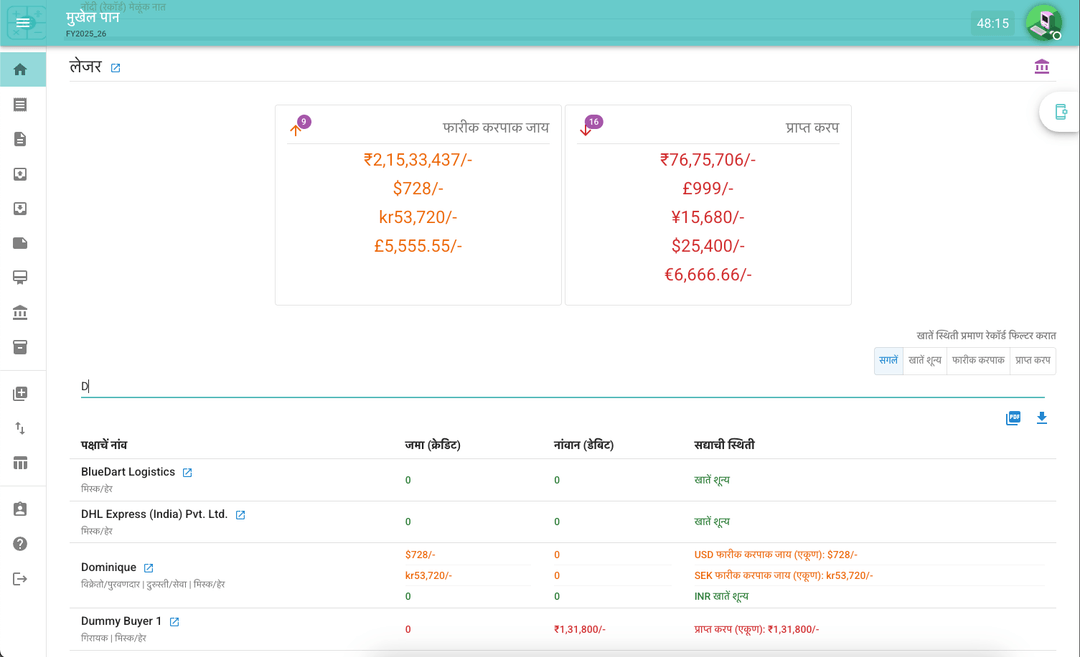Expand the slide-out panel on right edge

click(x=1062, y=112)
